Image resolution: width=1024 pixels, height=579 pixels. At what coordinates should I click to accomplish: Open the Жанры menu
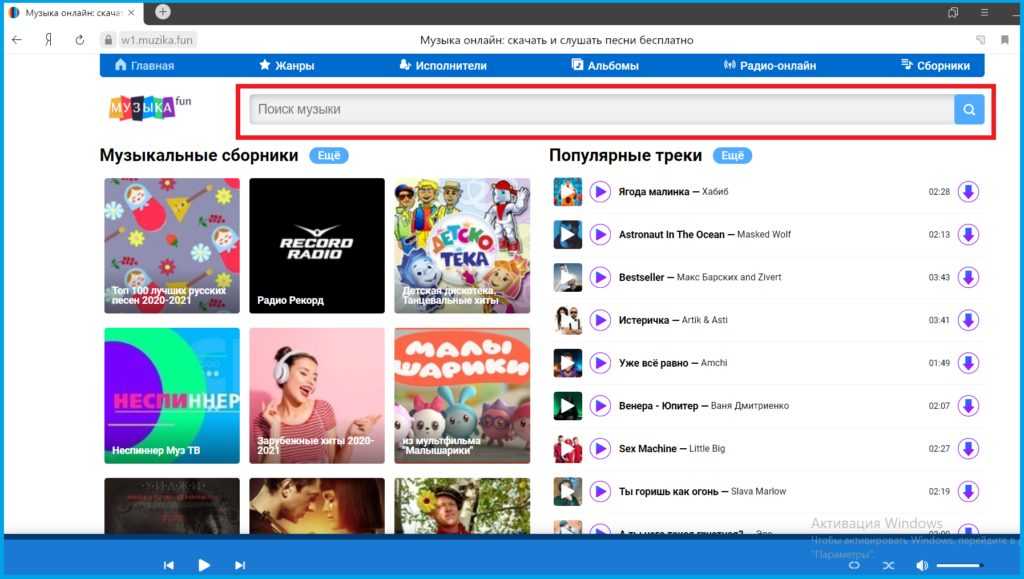(286, 66)
